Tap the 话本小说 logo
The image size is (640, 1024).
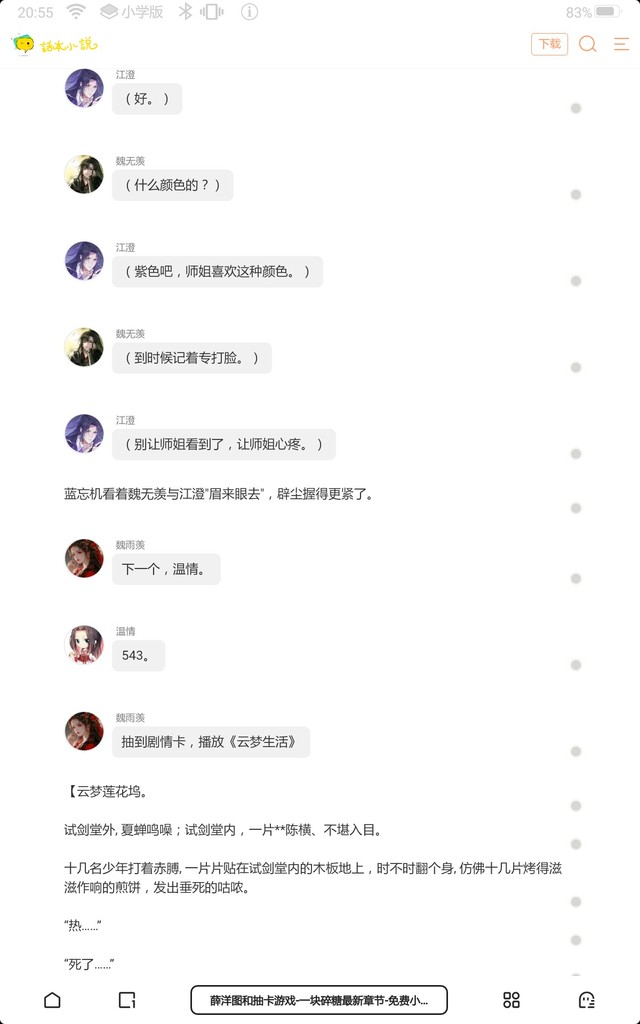(x=55, y=44)
